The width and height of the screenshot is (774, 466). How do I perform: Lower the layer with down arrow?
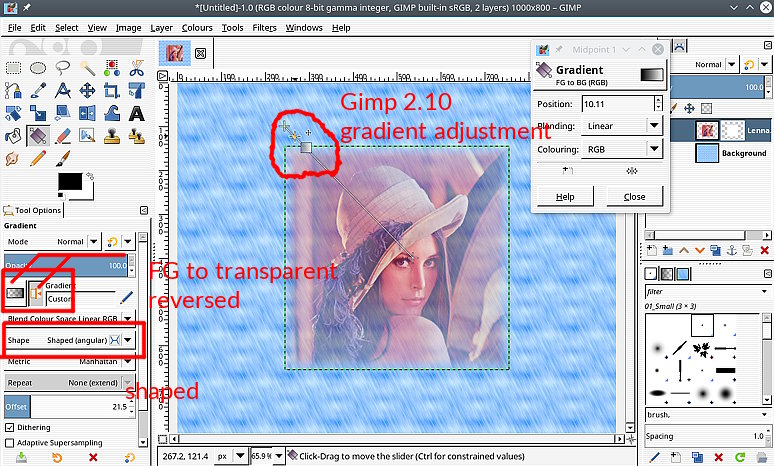[699, 250]
